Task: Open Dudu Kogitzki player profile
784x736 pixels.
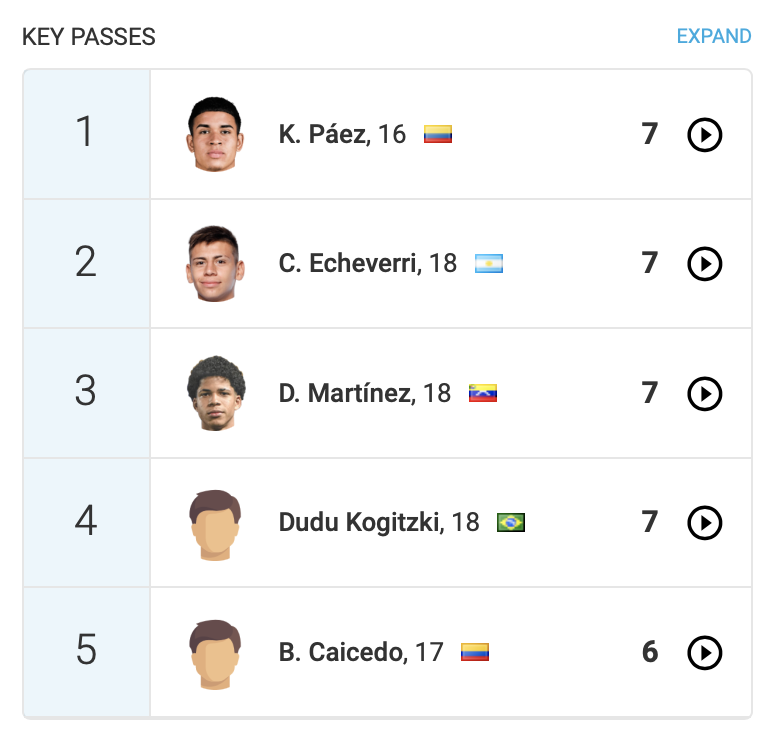Action: click(x=360, y=522)
